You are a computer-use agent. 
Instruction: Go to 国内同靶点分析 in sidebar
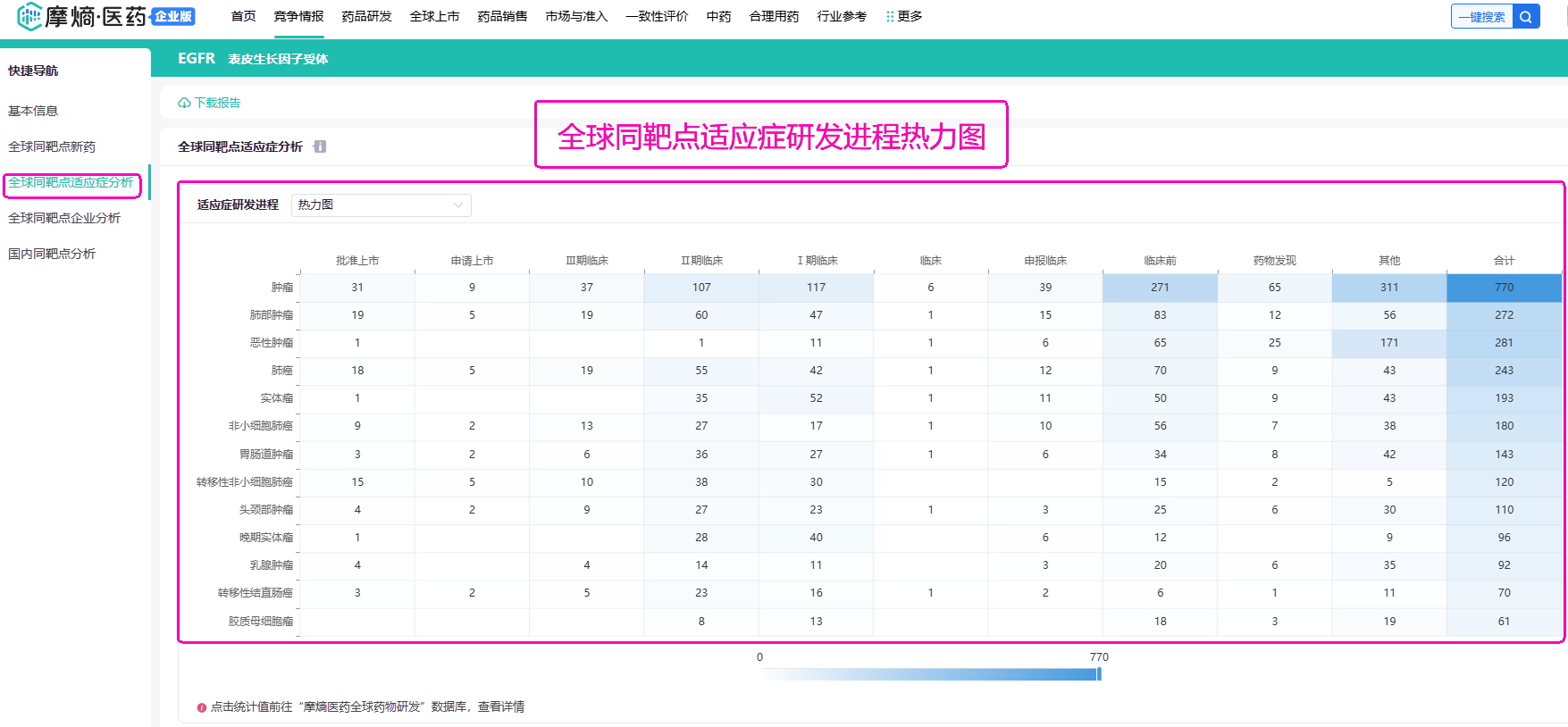pyautogui.click(x=52, y=254)
